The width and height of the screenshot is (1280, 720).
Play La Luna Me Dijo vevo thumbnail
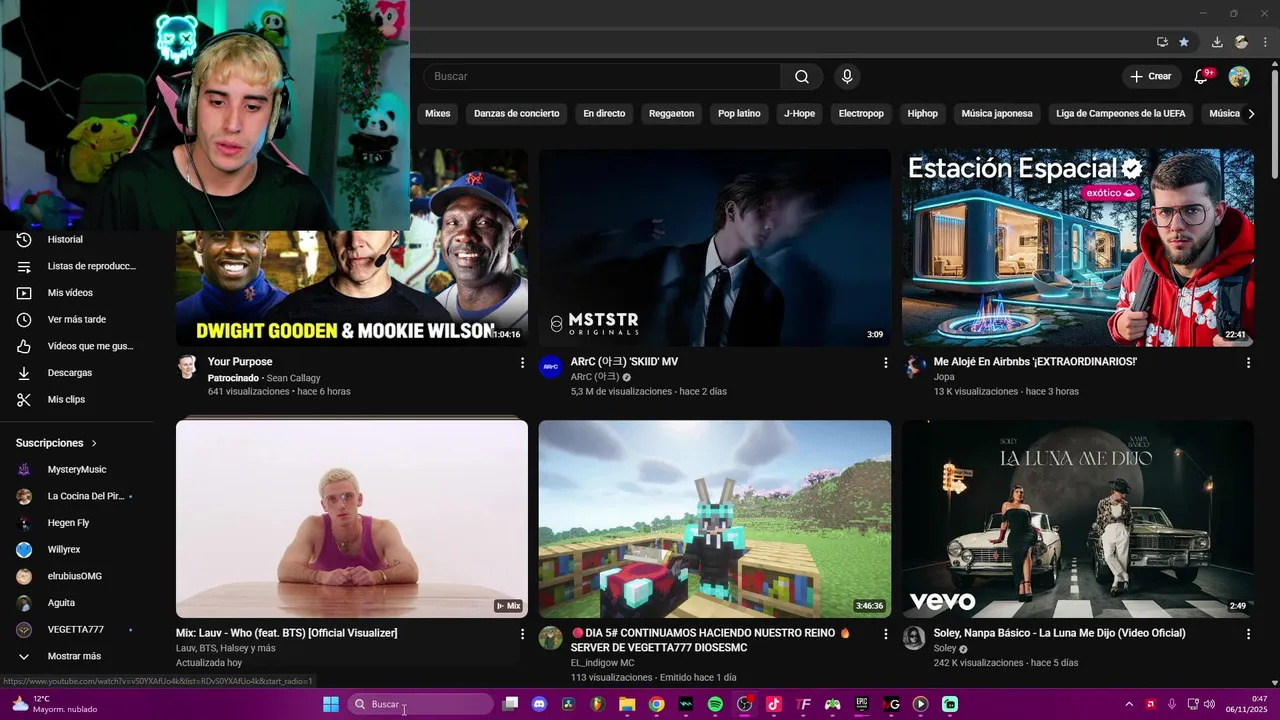[x=1078, y=519]
